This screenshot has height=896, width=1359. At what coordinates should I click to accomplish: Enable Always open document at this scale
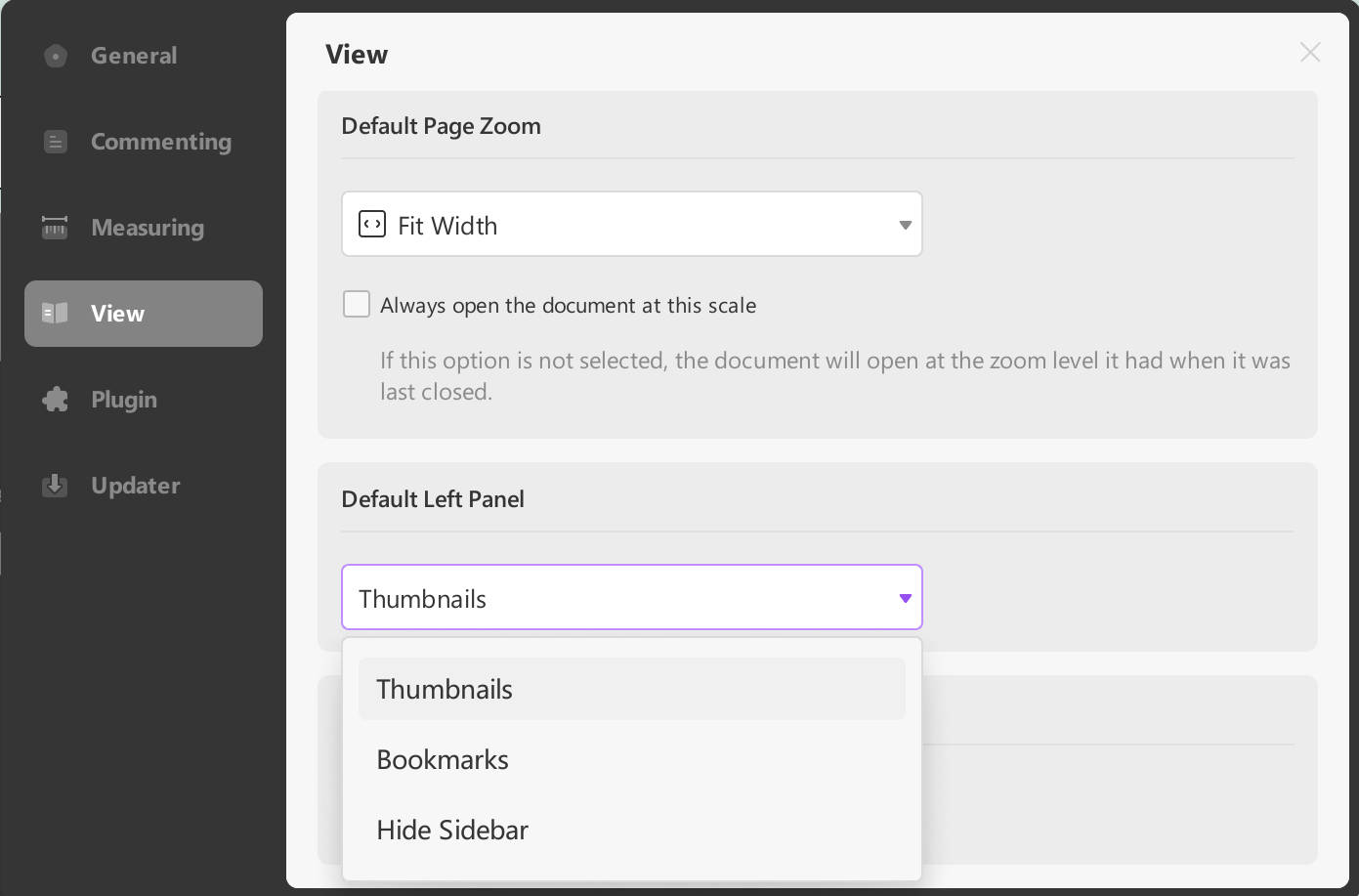(357, 305)
